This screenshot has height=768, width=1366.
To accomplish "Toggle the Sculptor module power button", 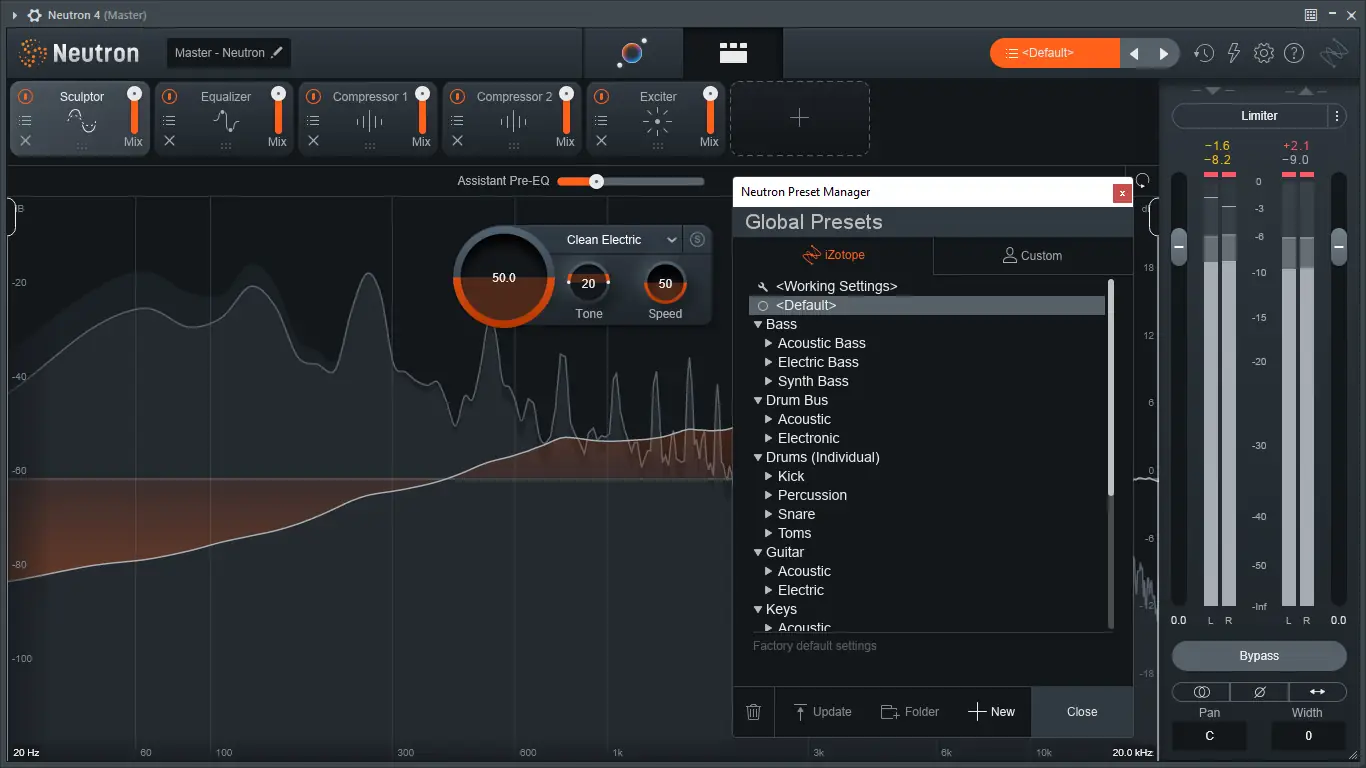I will pyautogui.click(x=25, y=97).
